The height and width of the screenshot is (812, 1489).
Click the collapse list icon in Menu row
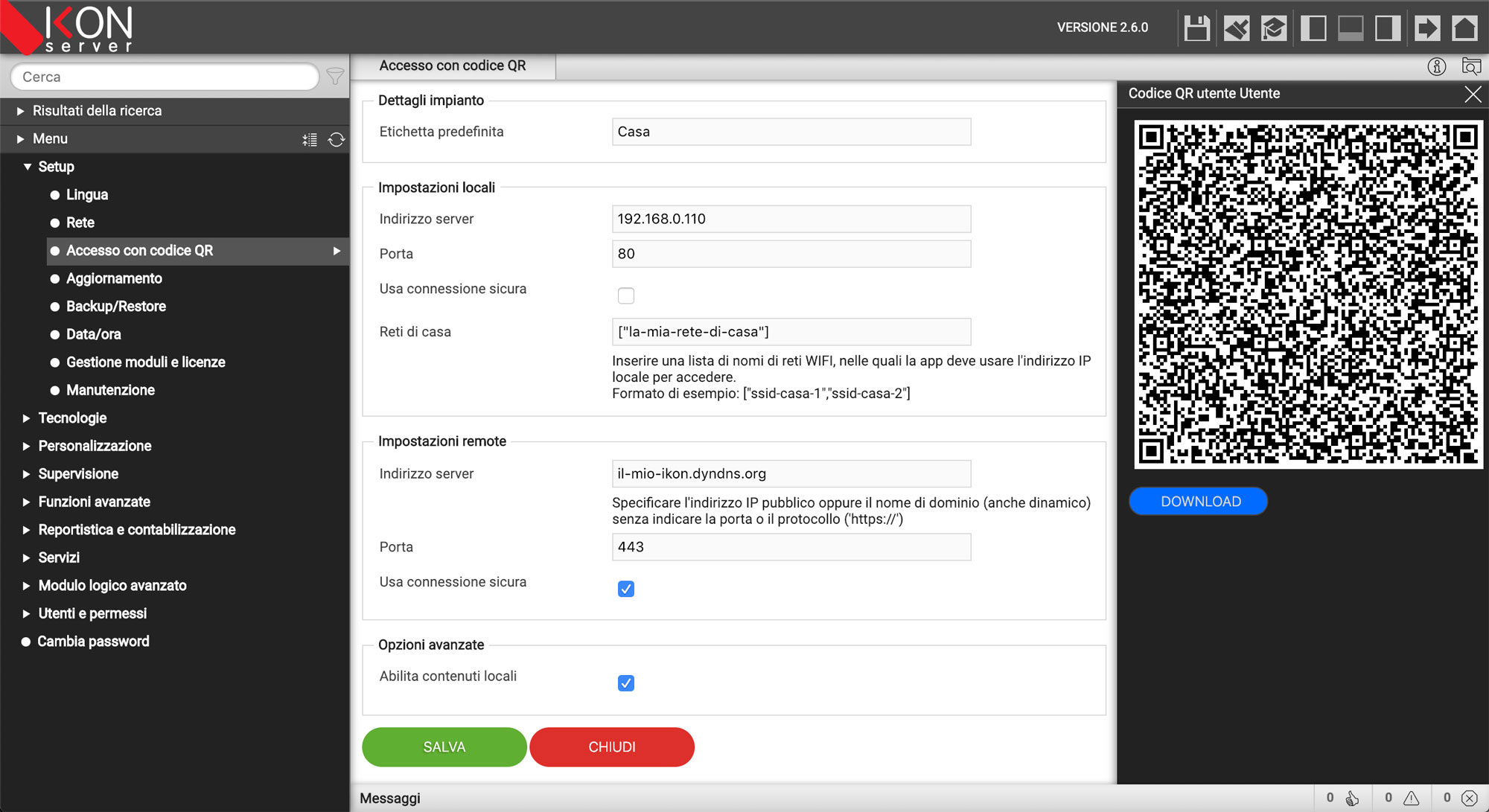click(310, 139)
